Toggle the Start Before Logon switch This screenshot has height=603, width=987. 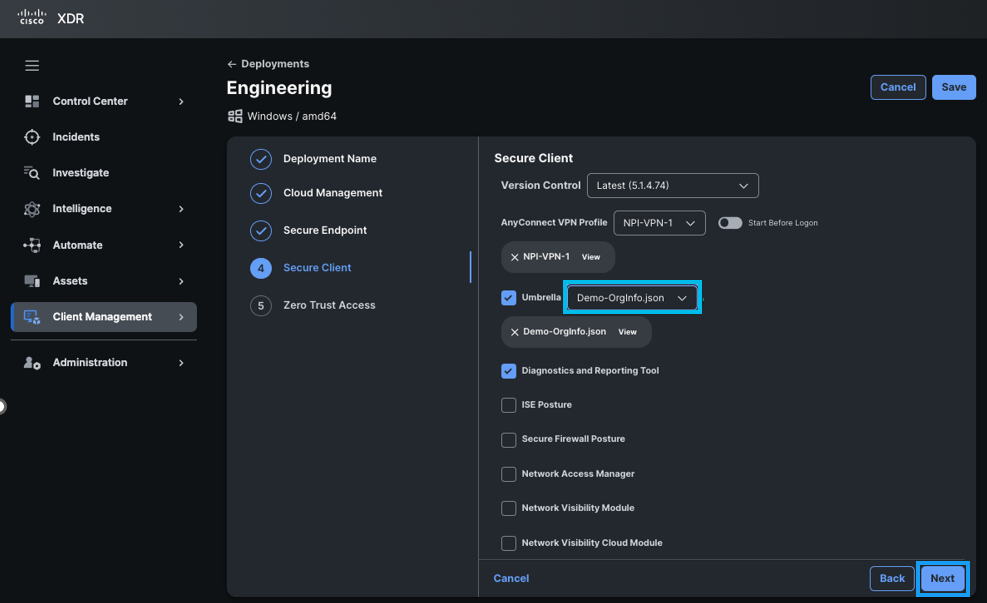[730, 223]
